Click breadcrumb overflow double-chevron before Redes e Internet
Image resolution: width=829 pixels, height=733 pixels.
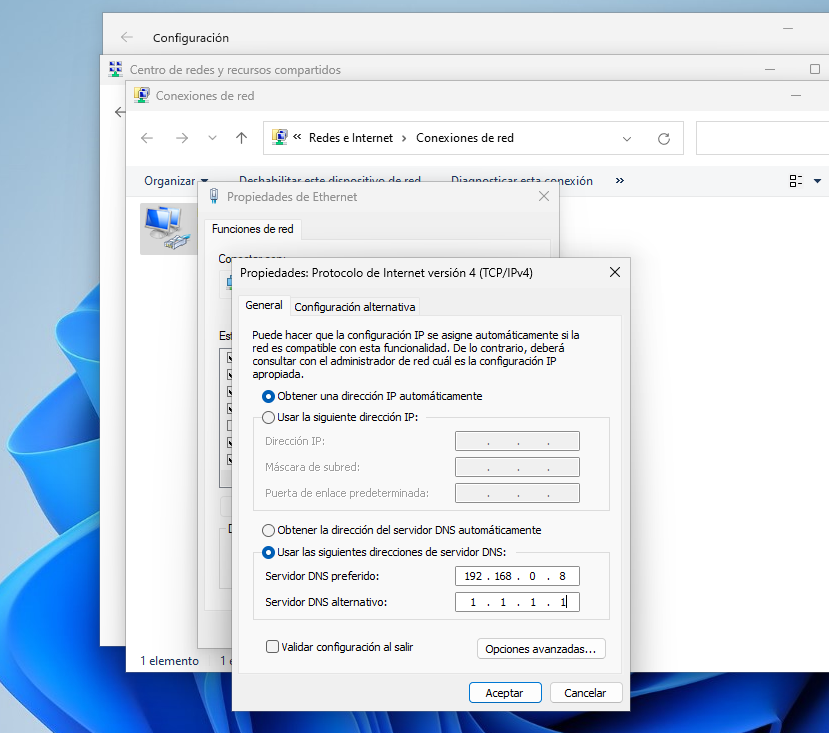(297, 136)
